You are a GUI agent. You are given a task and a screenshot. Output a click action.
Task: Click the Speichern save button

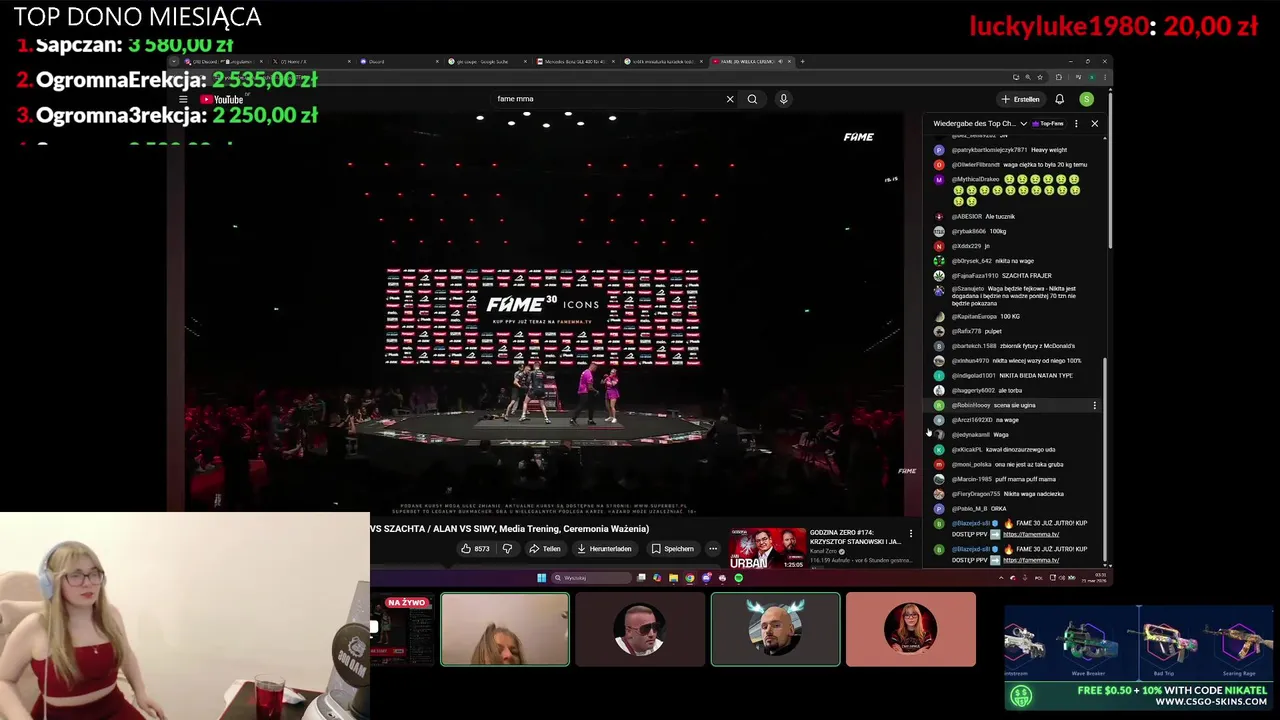click(x=672, y=548)
